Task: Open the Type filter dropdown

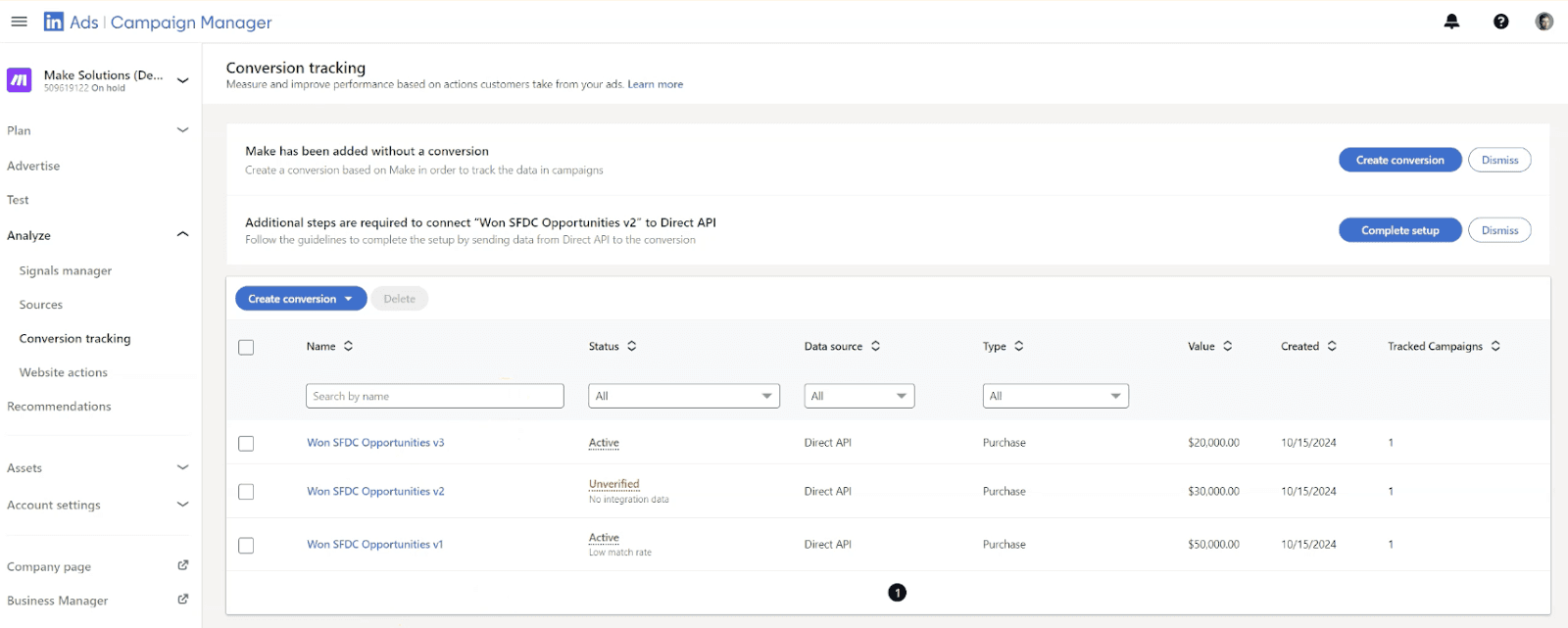Action: click(x=1055, y=396)
